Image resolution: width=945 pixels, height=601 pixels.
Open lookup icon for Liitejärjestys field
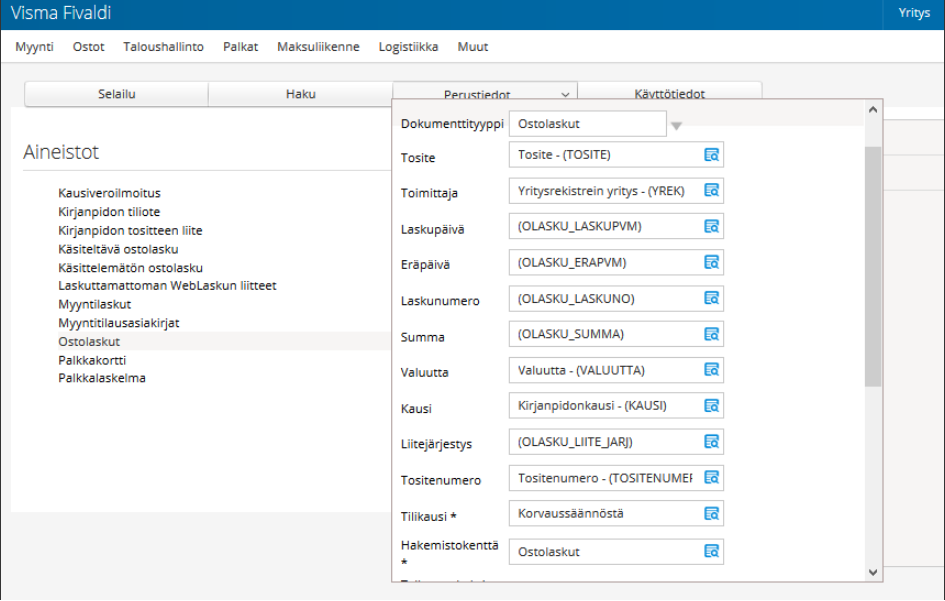[711, 442]
